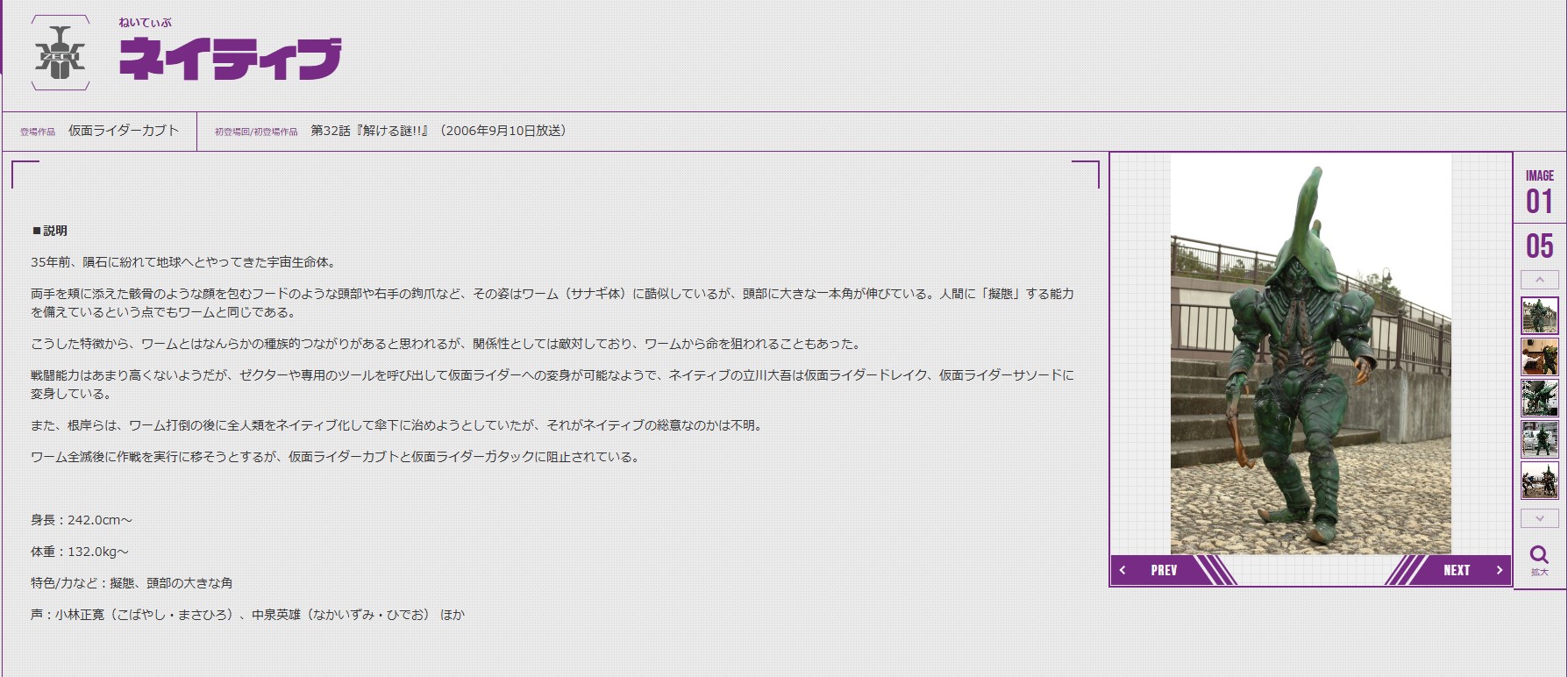Select the first thumbnail of the green Native

click(x=1539, y=316)
